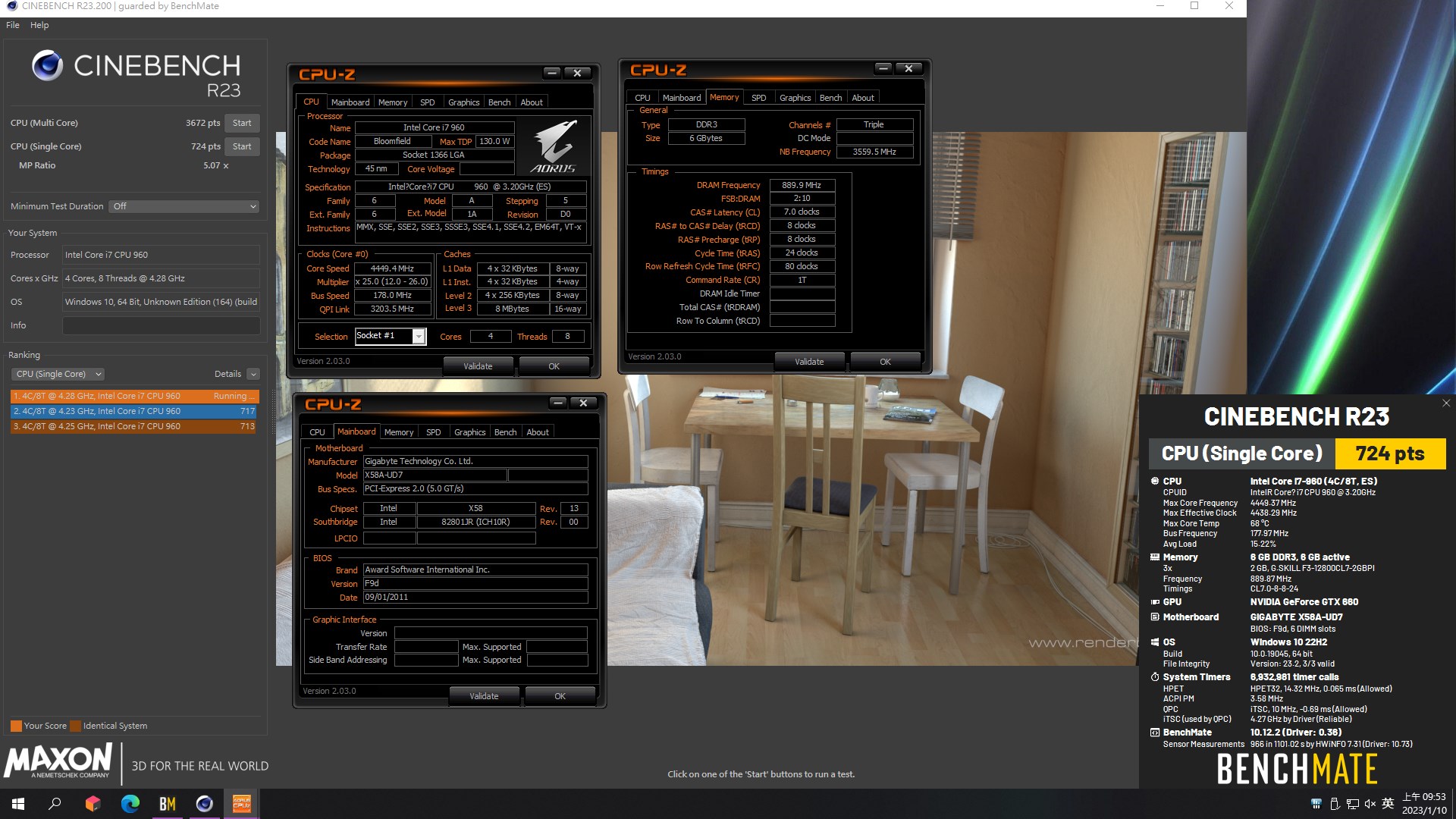Click the MAXON logo
The height and width of the screenshot is (819, 1456).
tap(58, 761)
